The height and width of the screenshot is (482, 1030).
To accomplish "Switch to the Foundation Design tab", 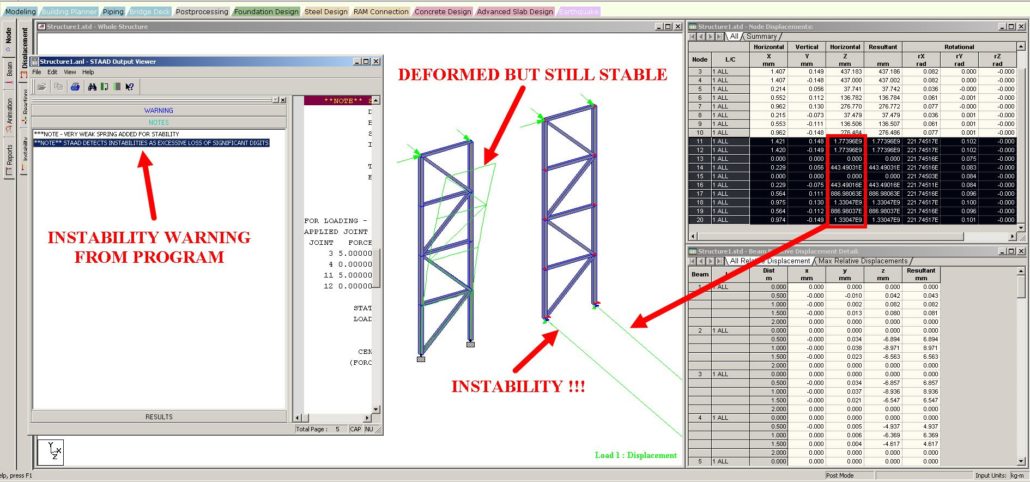I will [266, 12].
